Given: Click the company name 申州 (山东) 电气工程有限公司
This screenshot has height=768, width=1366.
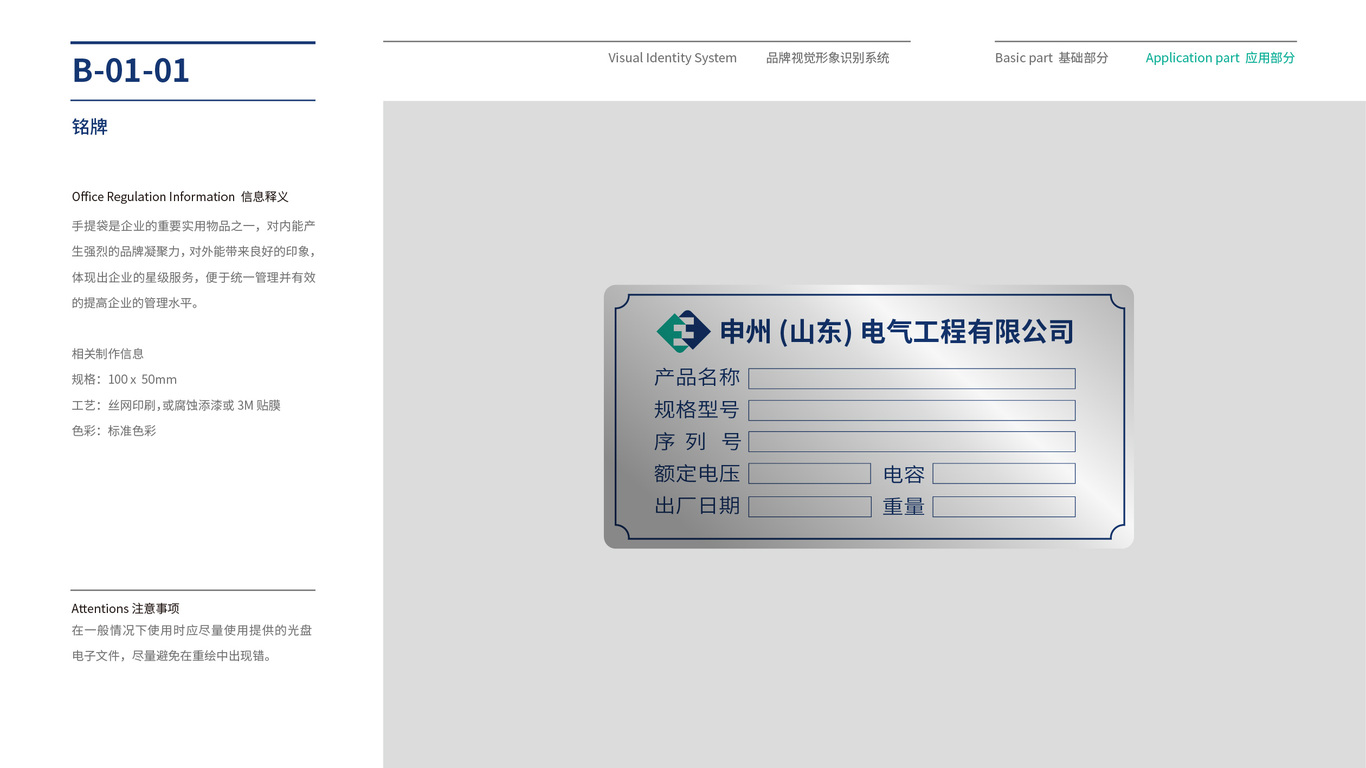Looking at the screenshot, I should point(897,331).
